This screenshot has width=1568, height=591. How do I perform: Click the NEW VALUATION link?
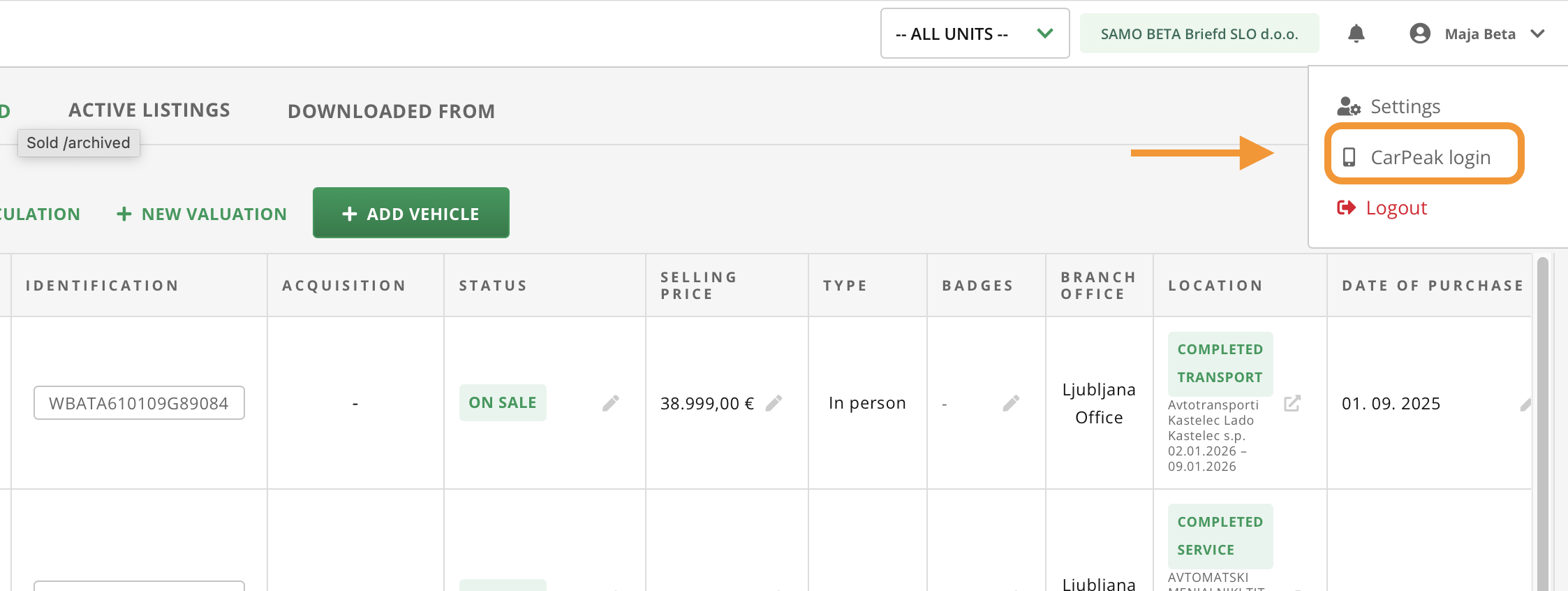click(x=202, y=214)
